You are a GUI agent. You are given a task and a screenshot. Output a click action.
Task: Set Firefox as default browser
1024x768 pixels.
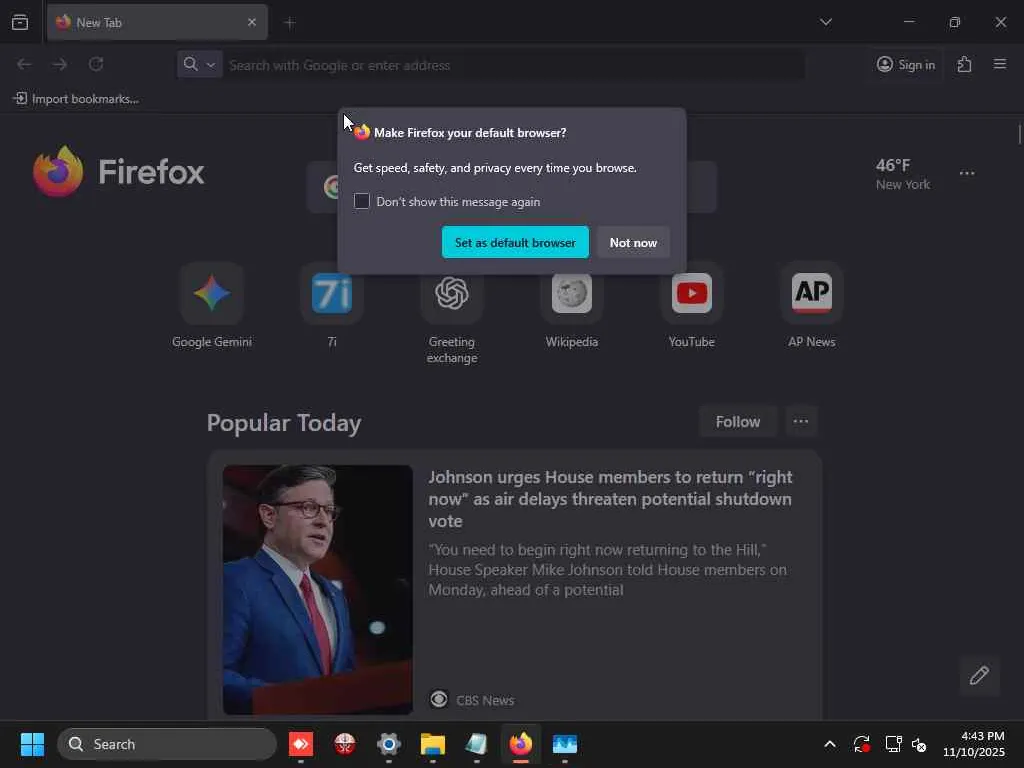[515, 242]
